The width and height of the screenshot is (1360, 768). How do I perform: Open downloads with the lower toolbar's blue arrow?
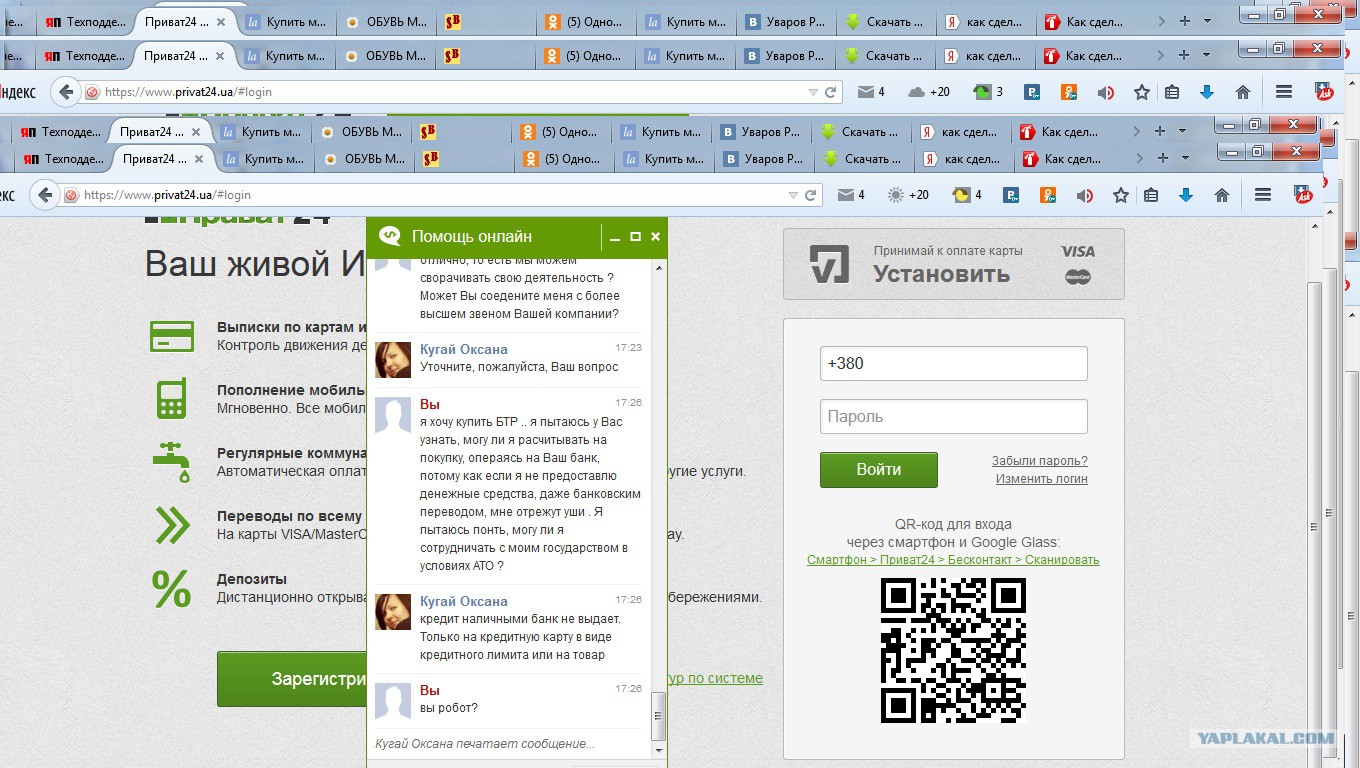pos(1186,195)
